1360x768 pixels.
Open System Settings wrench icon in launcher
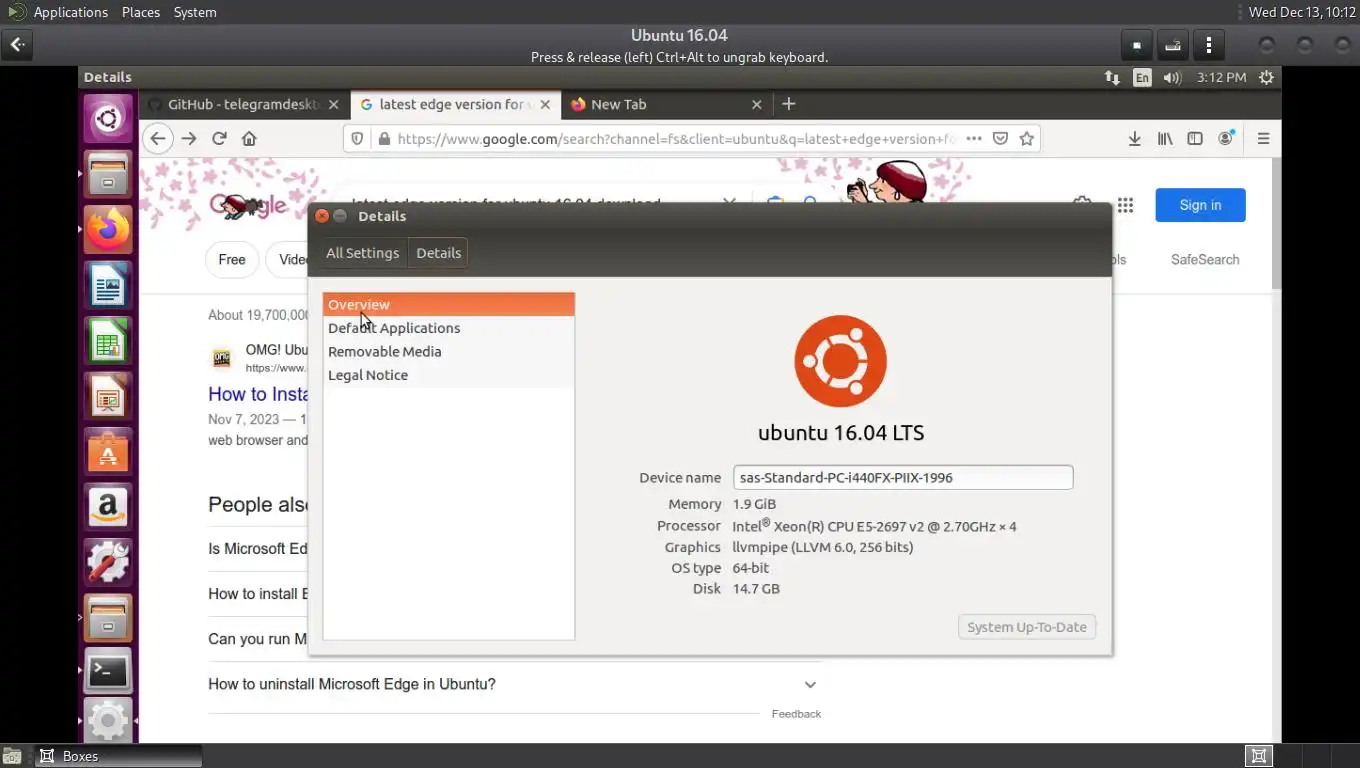coord(108,562)
